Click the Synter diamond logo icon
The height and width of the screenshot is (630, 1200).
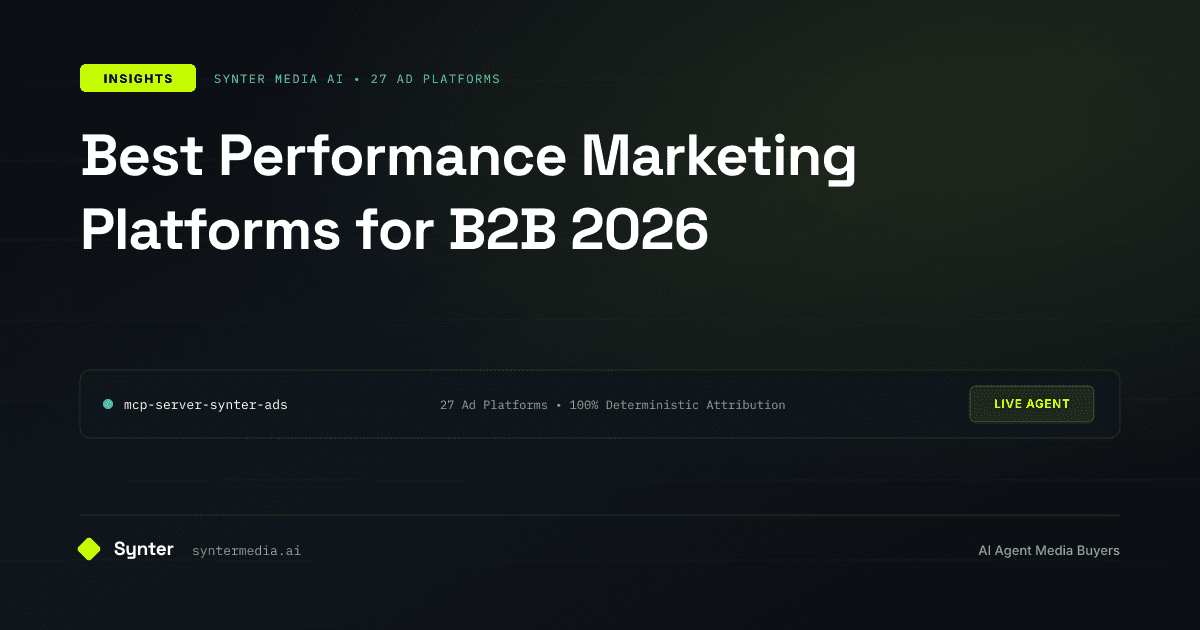89,549
